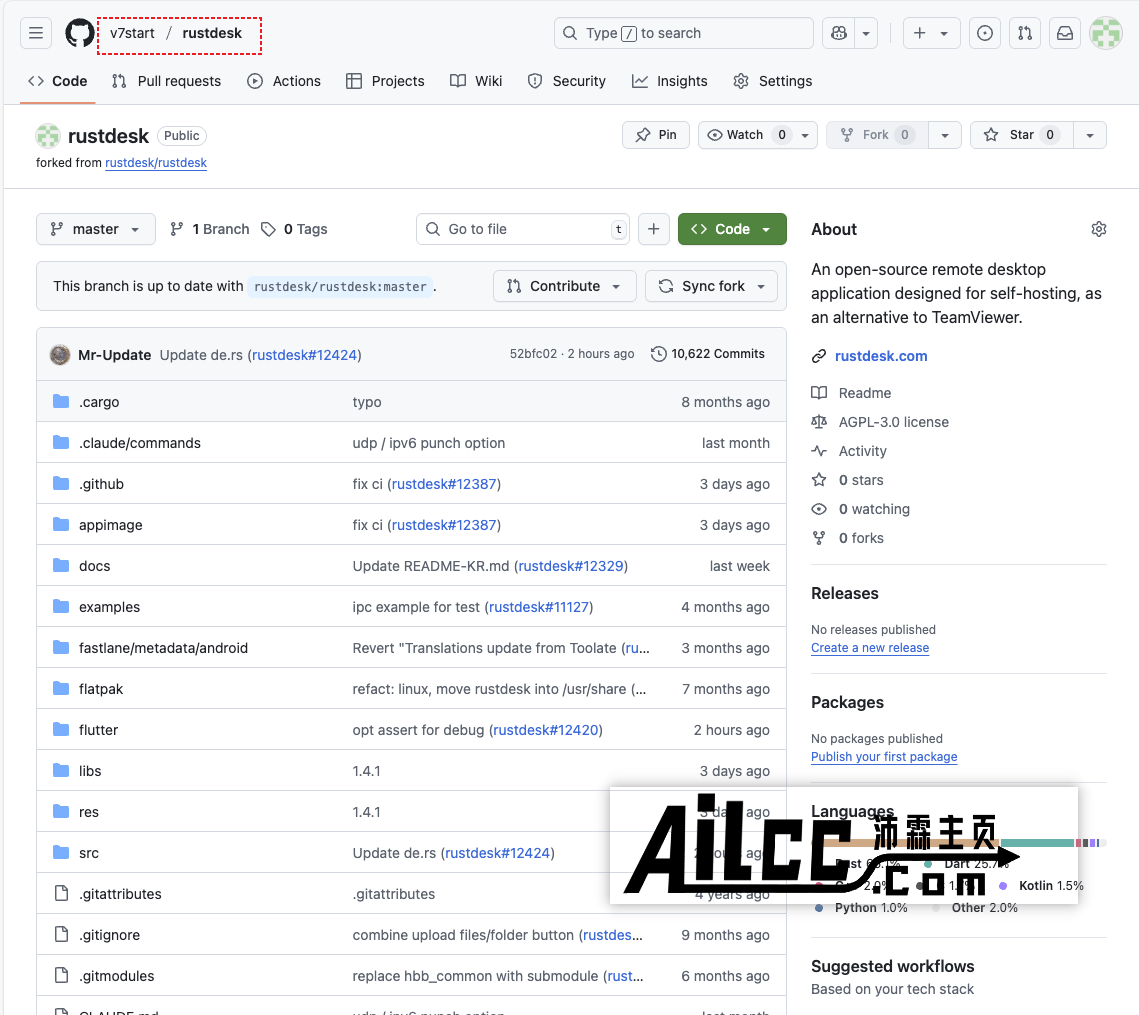View the 1 Branch list
1139x1015 pixels.
click(209, 229)
